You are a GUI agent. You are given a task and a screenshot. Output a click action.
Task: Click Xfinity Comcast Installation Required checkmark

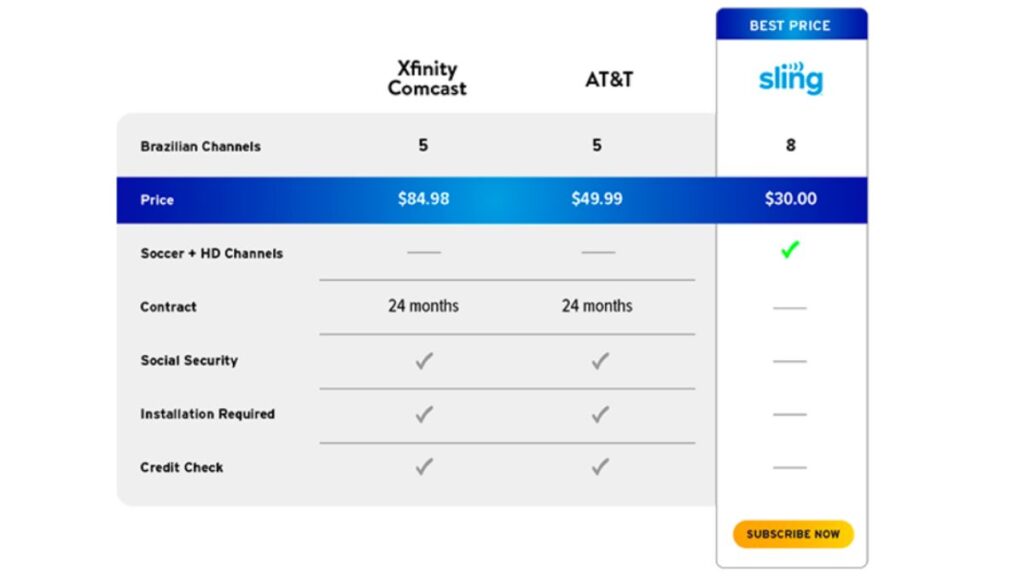(x=424, y=414)
